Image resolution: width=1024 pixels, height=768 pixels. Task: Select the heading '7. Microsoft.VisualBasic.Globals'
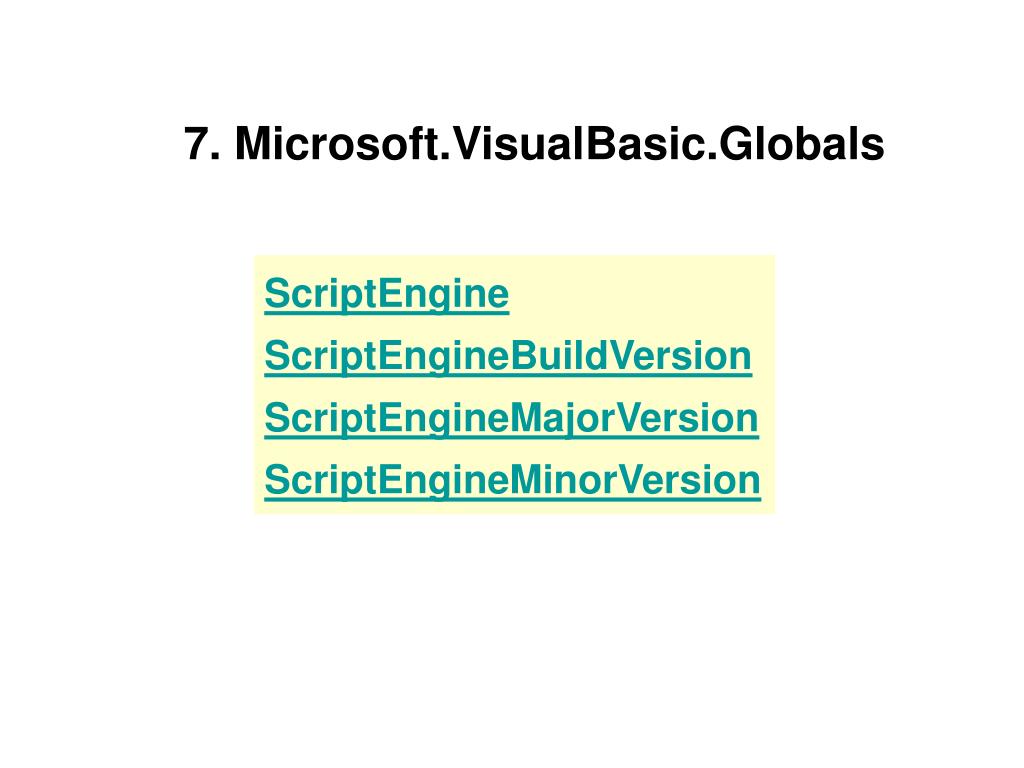pyautogui.click(x=534, y=144)
